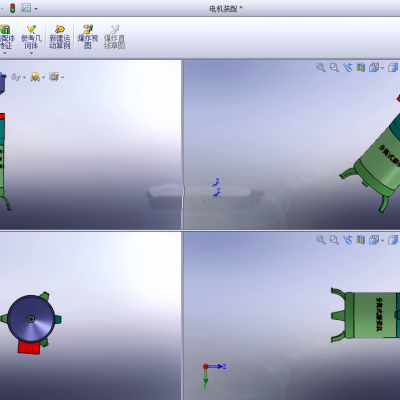This screenshot has width=400, height=400.
Task: Select Zoom to Area in upper-right viewport
Action: [334, 67]
